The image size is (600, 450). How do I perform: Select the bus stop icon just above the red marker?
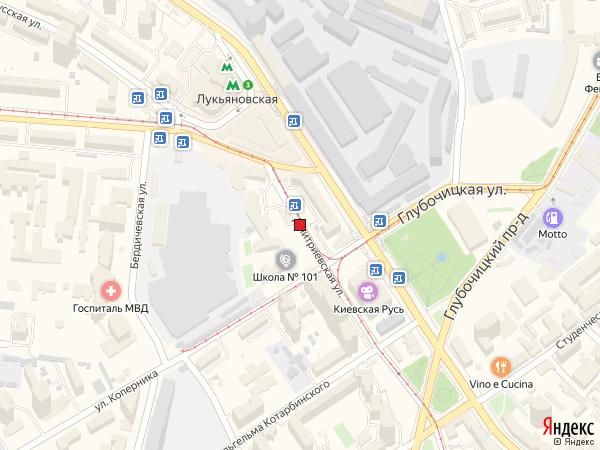click(x=294, y=205)
